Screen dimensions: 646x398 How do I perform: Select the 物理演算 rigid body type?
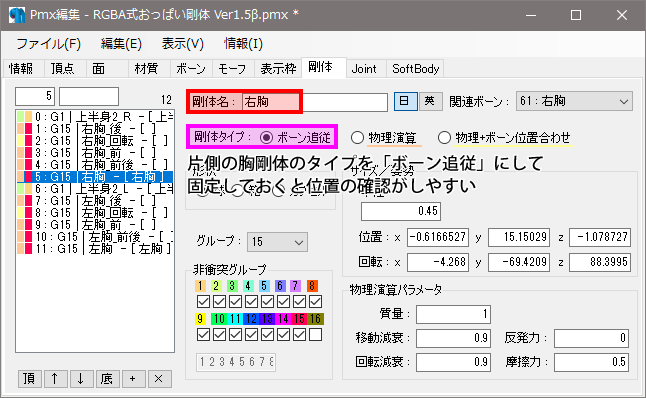point(384,138)
